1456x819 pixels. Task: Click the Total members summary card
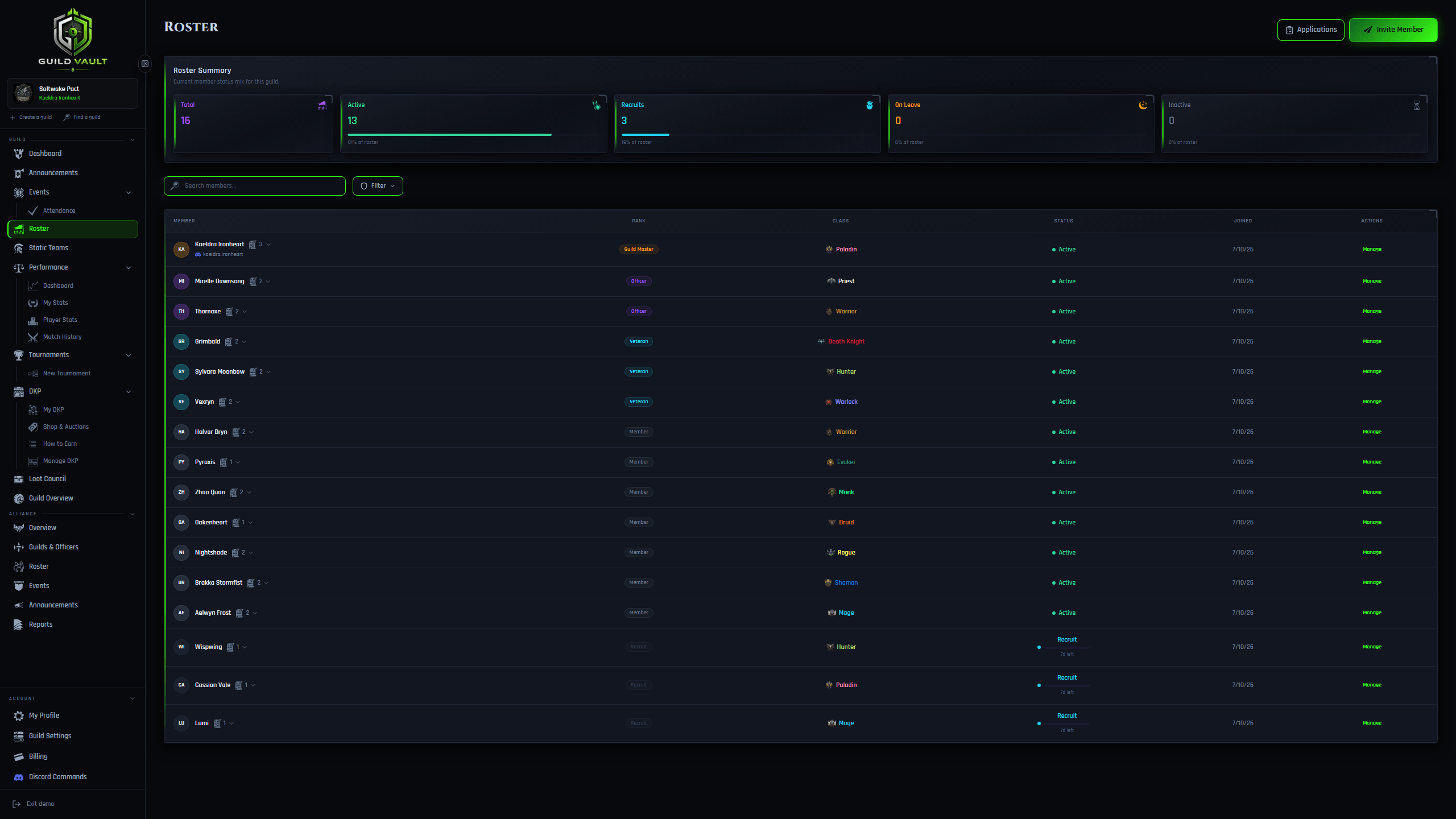click(x=253, y=124)
